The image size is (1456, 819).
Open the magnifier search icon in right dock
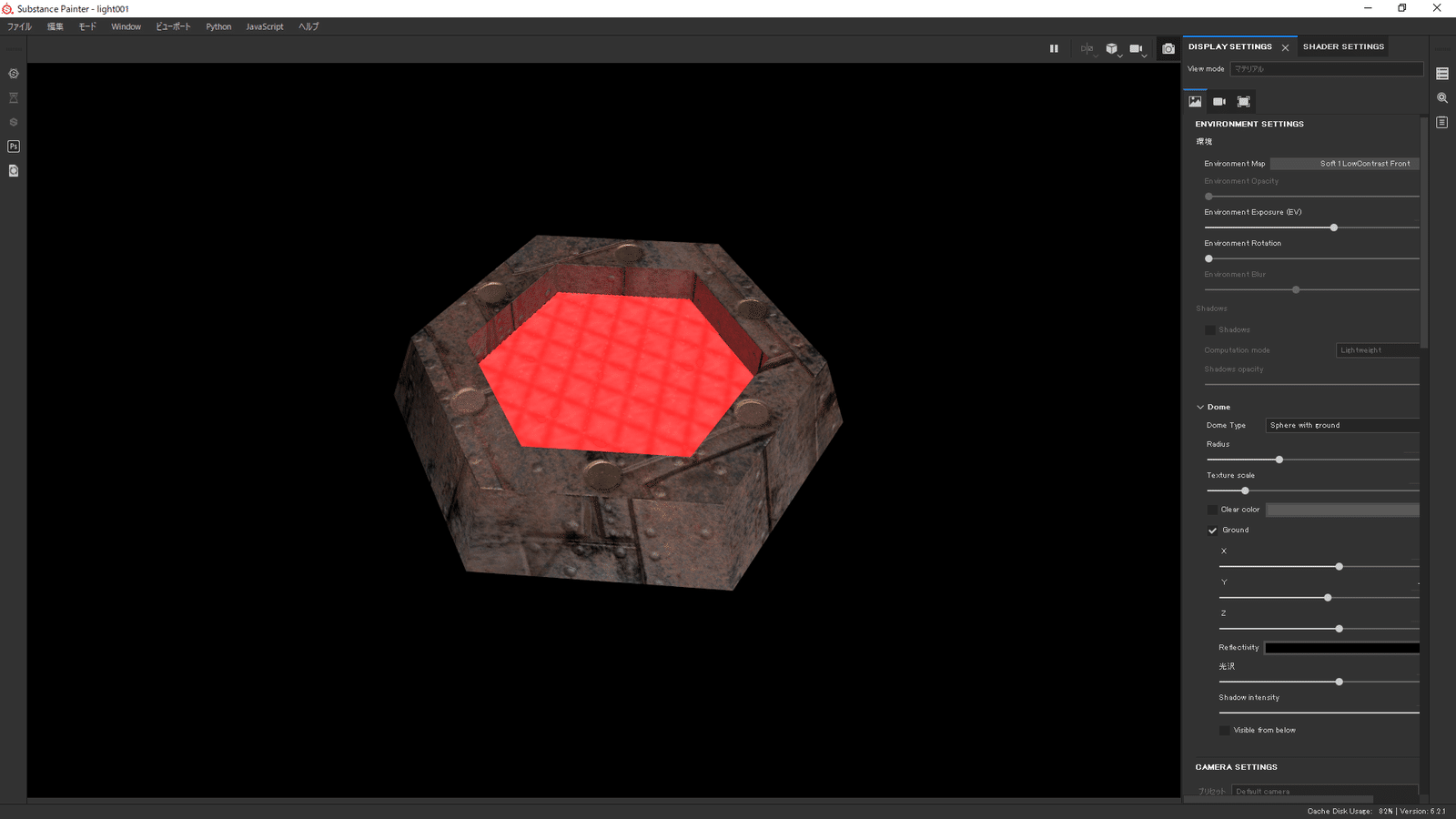point(1442,97)
